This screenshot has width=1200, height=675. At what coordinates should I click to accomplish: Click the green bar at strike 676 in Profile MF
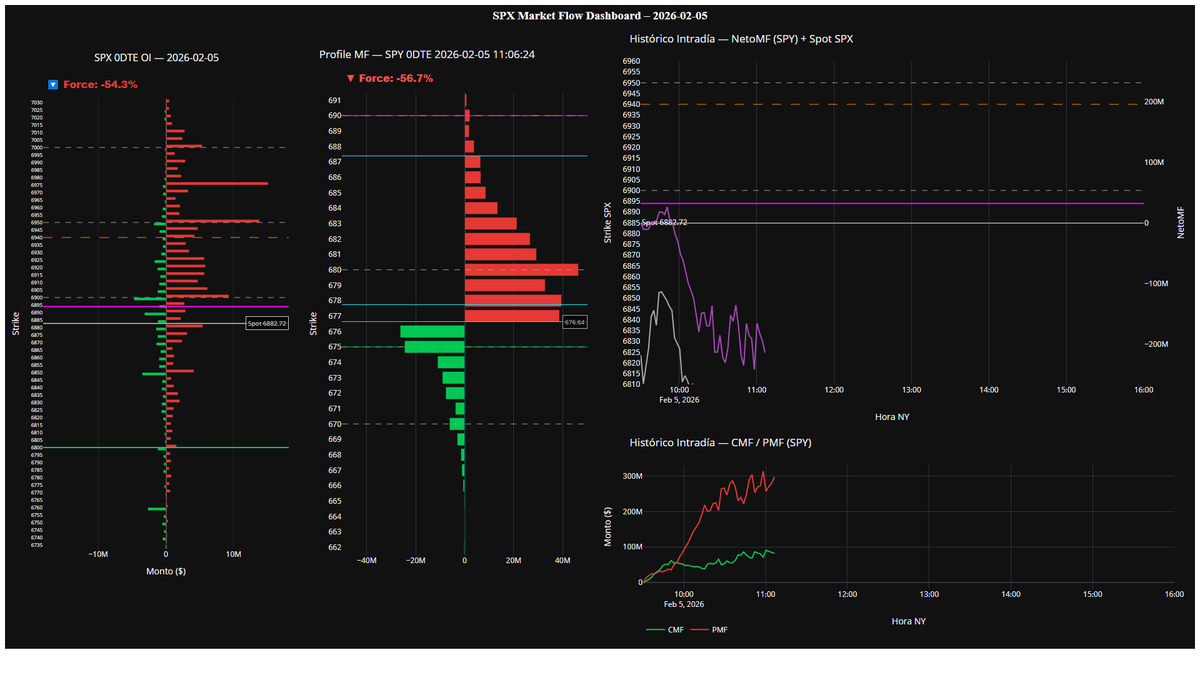click(432, 331)
